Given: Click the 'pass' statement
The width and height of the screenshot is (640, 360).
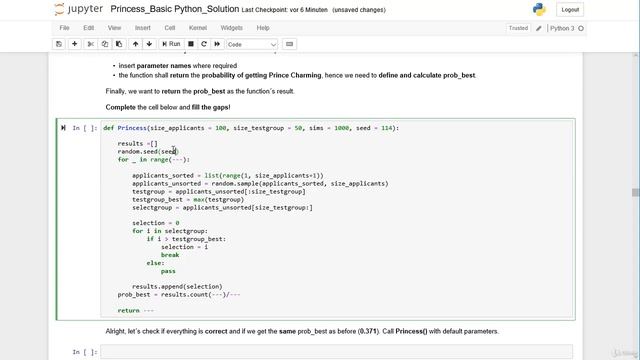Looking at the screenshot, I should click(168, 271).
